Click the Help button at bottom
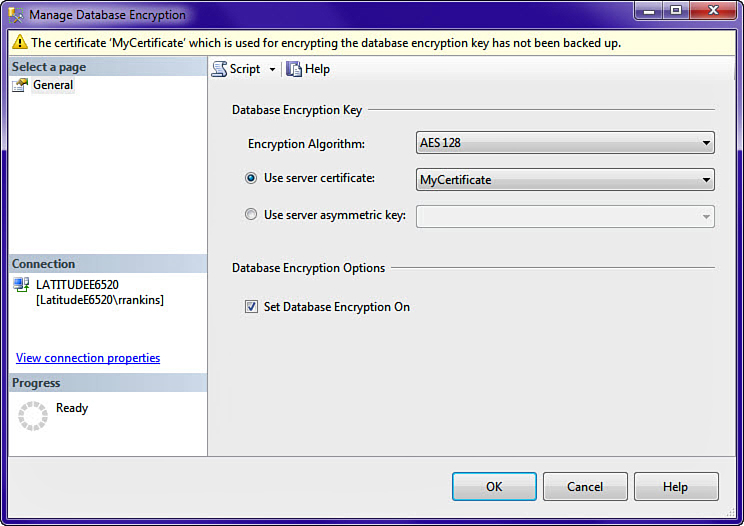The image size is (744, 526). 676,487
